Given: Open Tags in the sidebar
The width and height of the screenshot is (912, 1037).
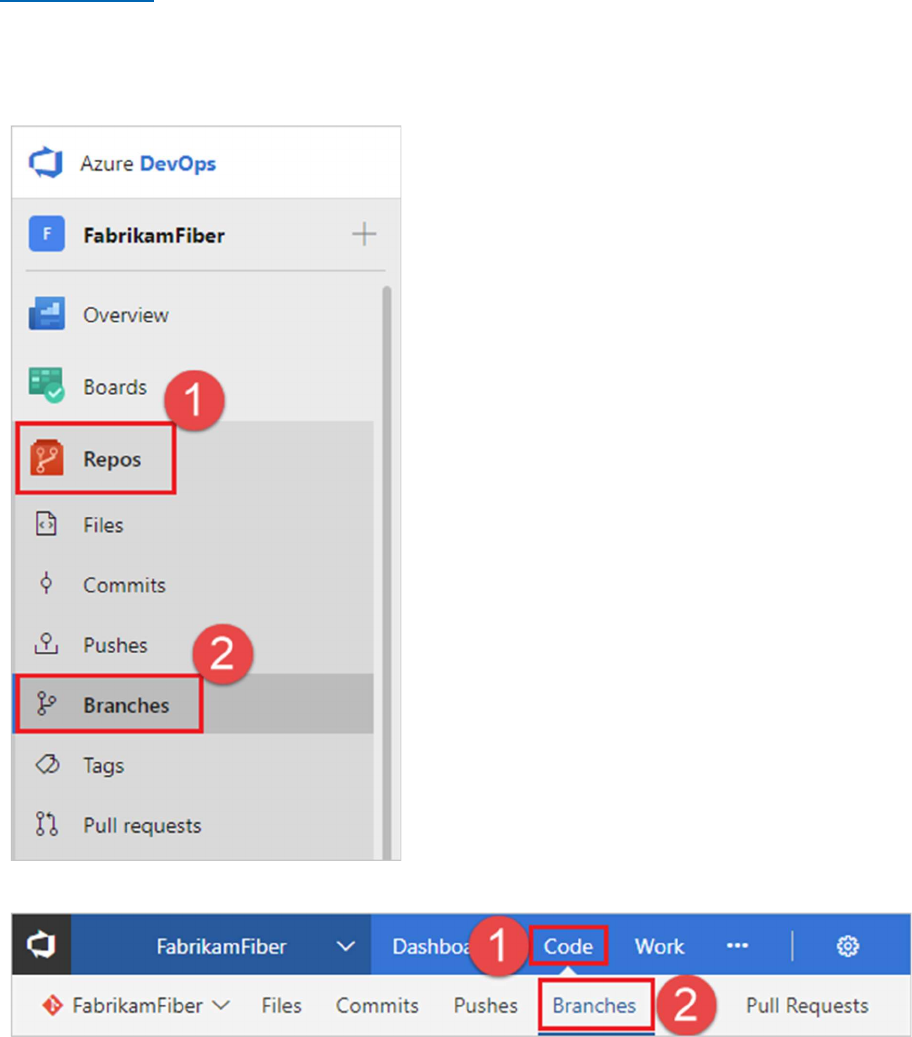Looking at the screenshot, I should pos(103,766).
